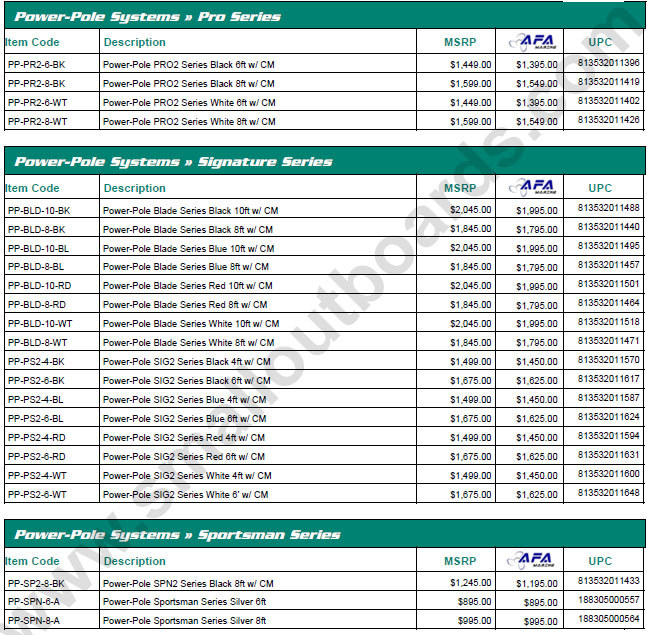Select item code PP-BLD-8-BK
647x635 pixels.
point(36,230)
